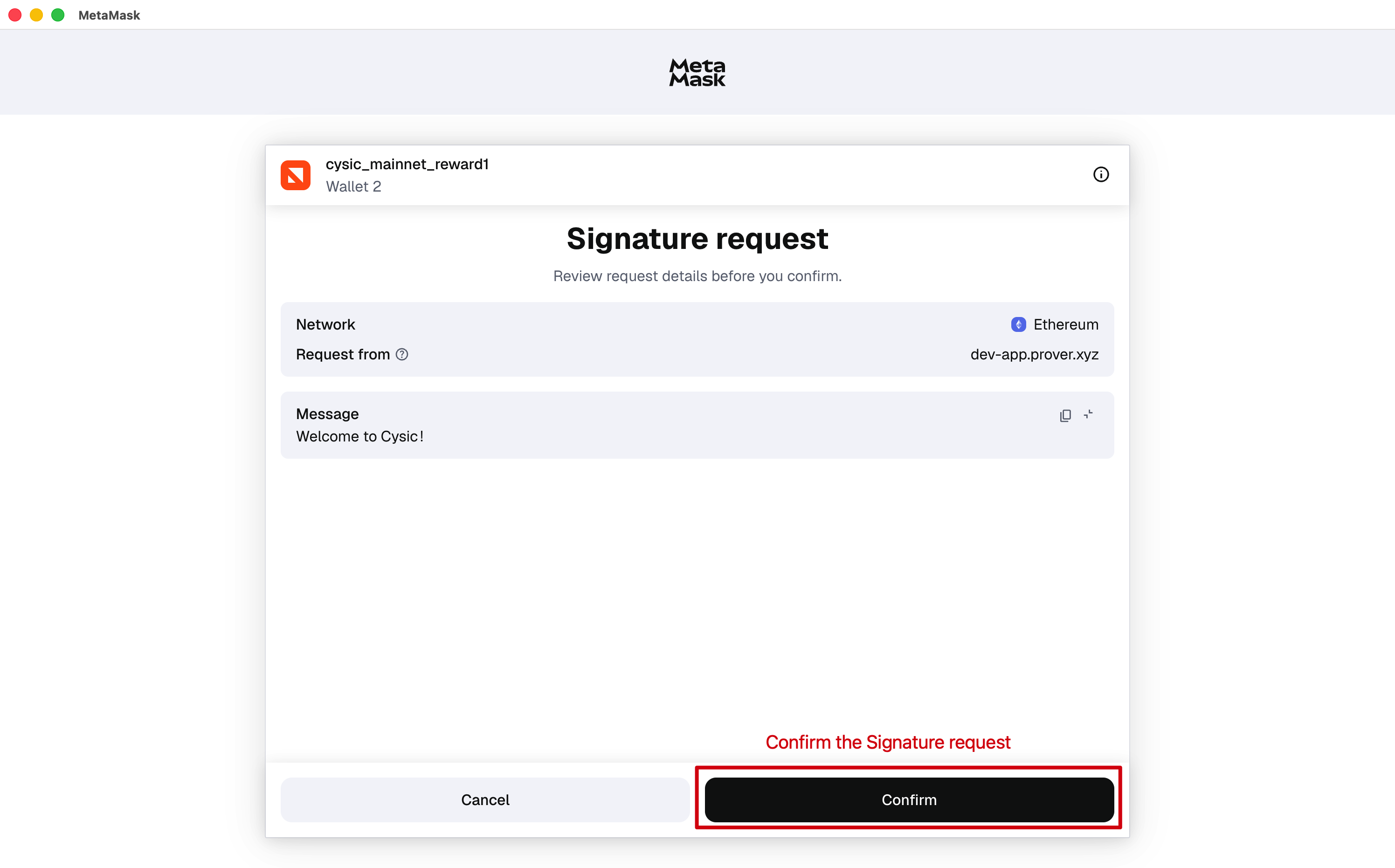This screenshot has width=1395, height=868.
Task: Click the Signature request heading
Action: [697, 239]
